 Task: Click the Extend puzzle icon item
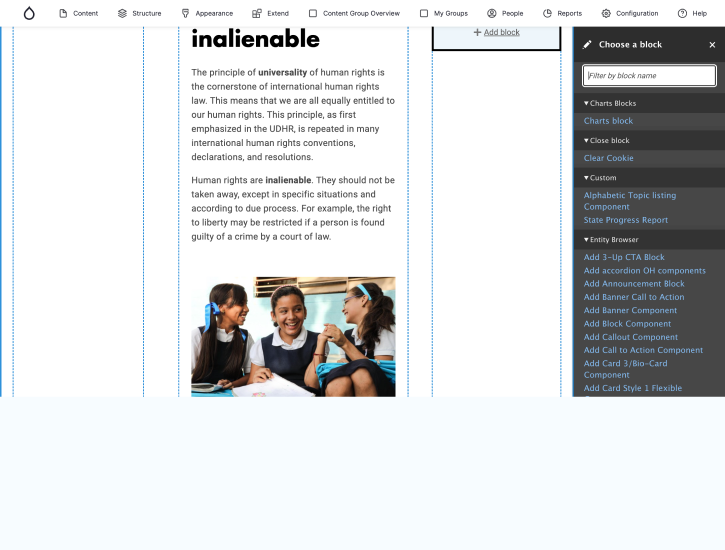click(270, 13)
